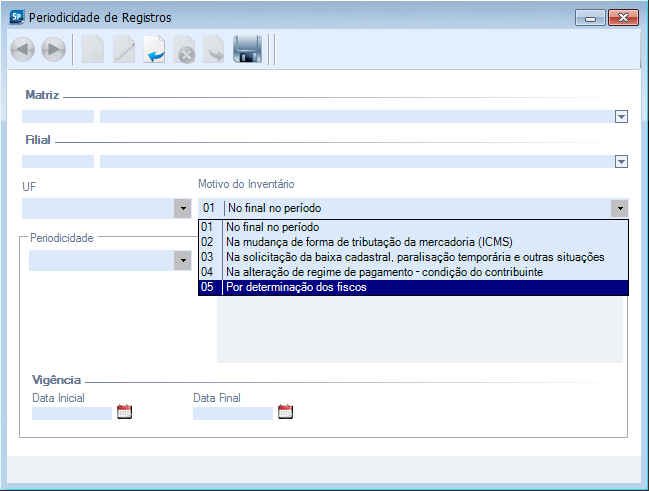This screenshot has width=649, height=491.
Task: Collapse the Motivo do Inventário dropdown arrow
Action: (x=620, y=208)
